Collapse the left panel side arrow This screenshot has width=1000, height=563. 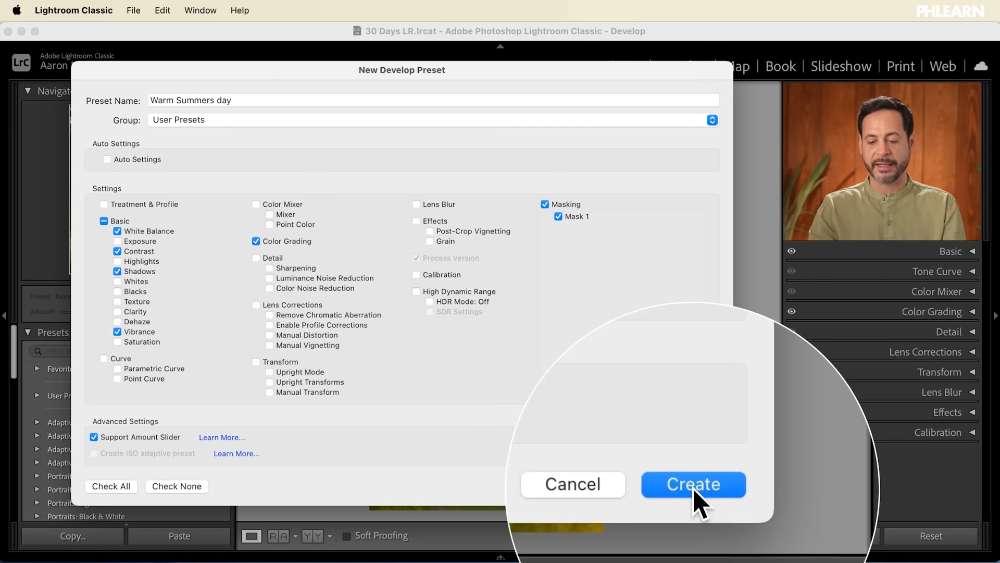pyautogui.click(x=4, y=316)
